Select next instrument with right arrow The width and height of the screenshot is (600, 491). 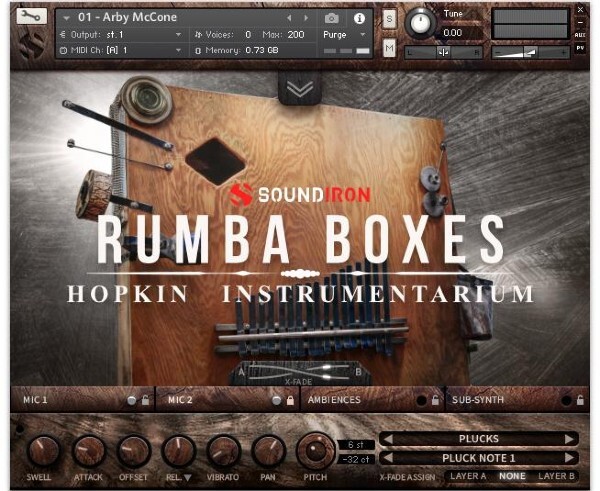click(306, 18)
